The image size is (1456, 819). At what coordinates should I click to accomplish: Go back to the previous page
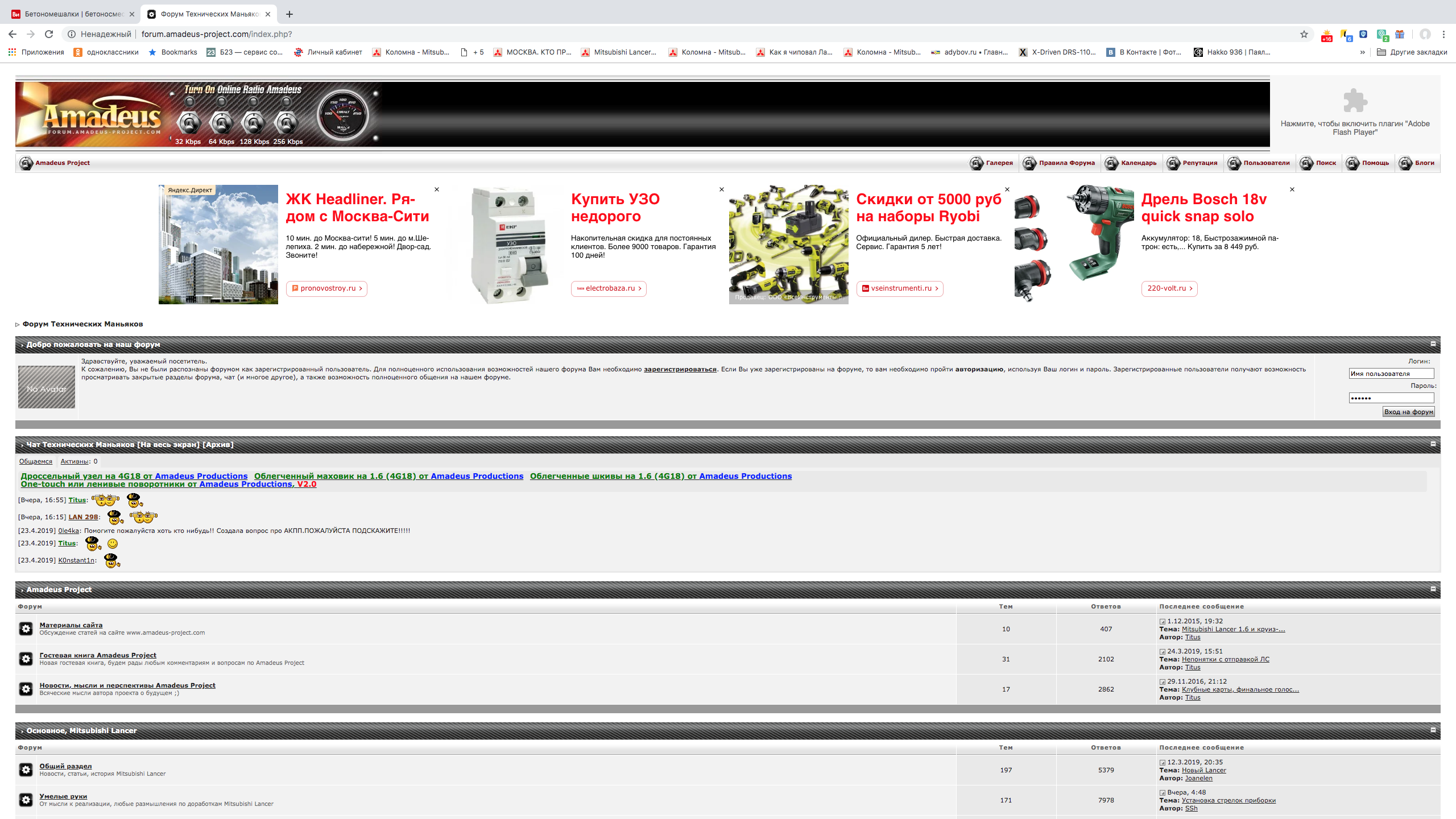tap(13, 34)
